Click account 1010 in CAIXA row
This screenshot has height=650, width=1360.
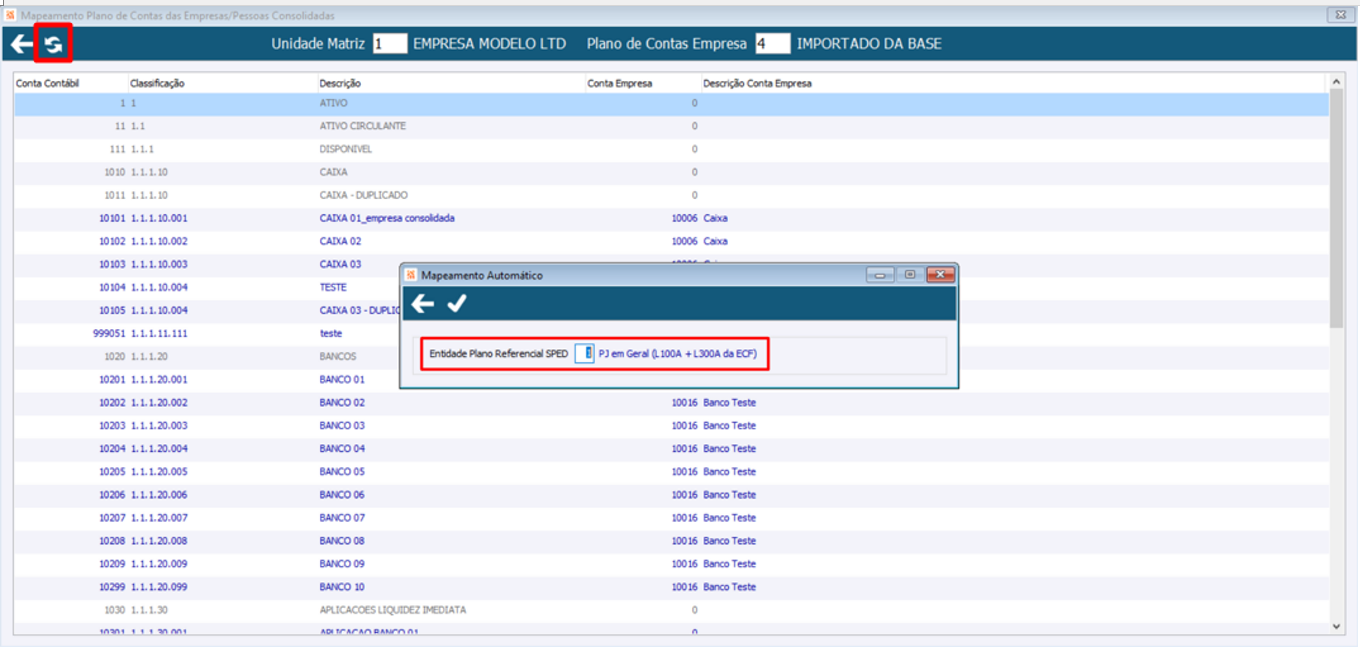point(115,172)
